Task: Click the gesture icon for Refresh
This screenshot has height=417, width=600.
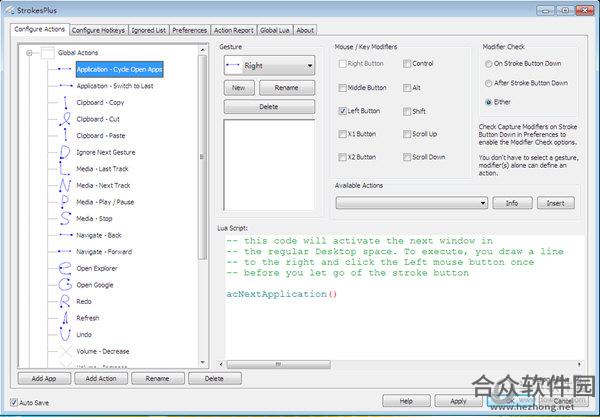Action: coord(65,318)
